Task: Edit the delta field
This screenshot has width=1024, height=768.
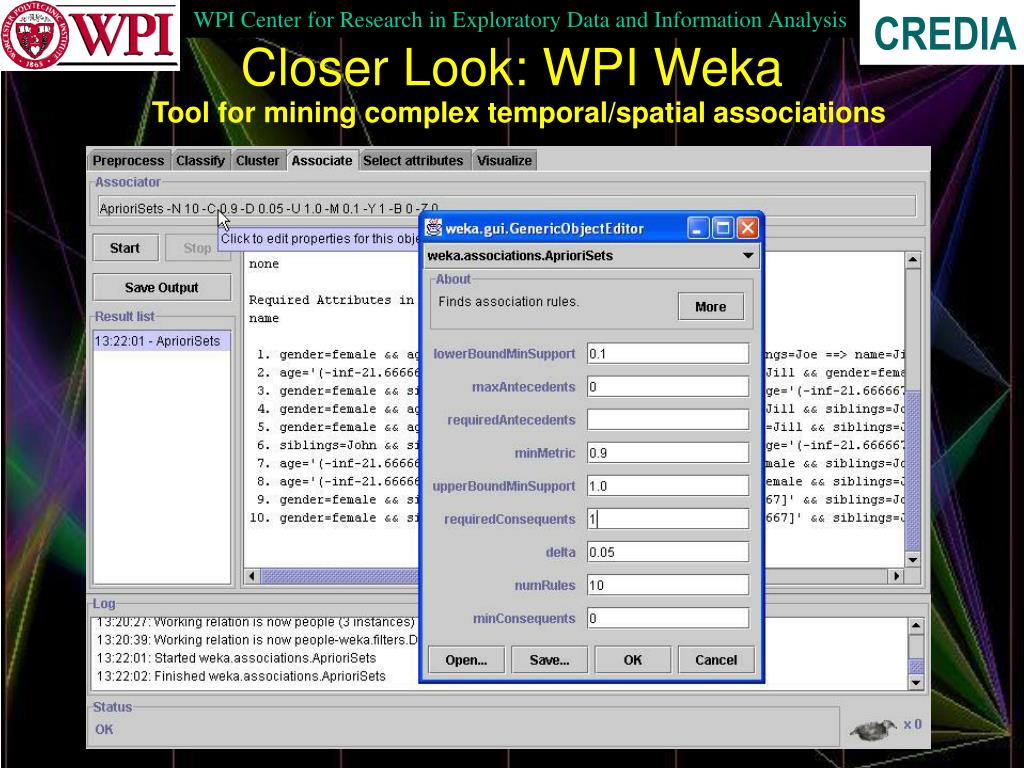Action: (x=667, y=552)
